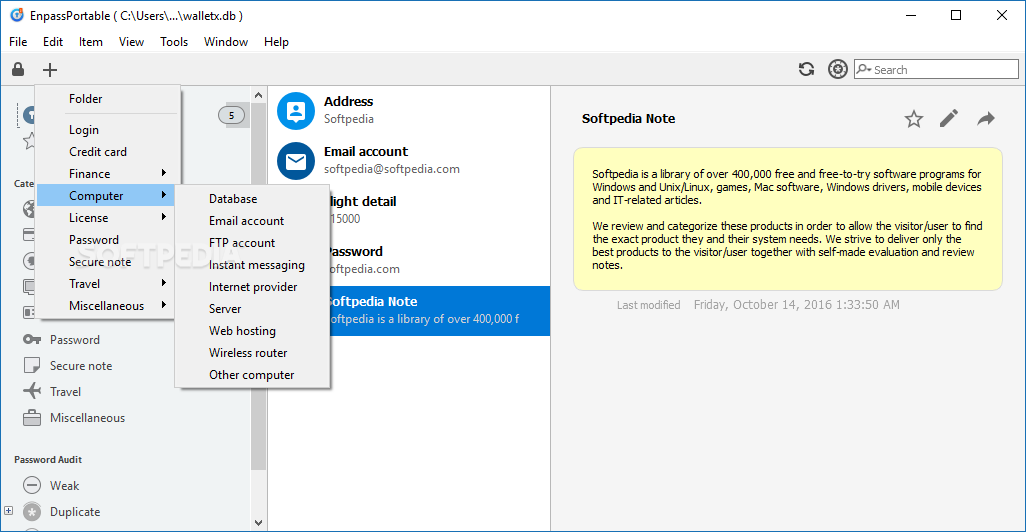Open the Address Softpedia list item

point(409,111)
